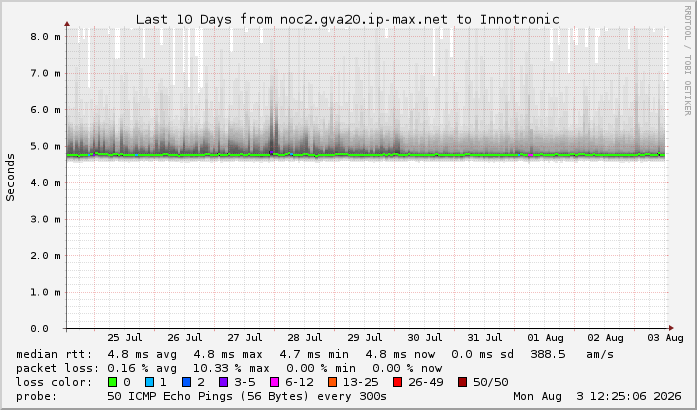Click the '4.8 ms avg' median rtt value
The image size is (697, 410).
point(142,354)
